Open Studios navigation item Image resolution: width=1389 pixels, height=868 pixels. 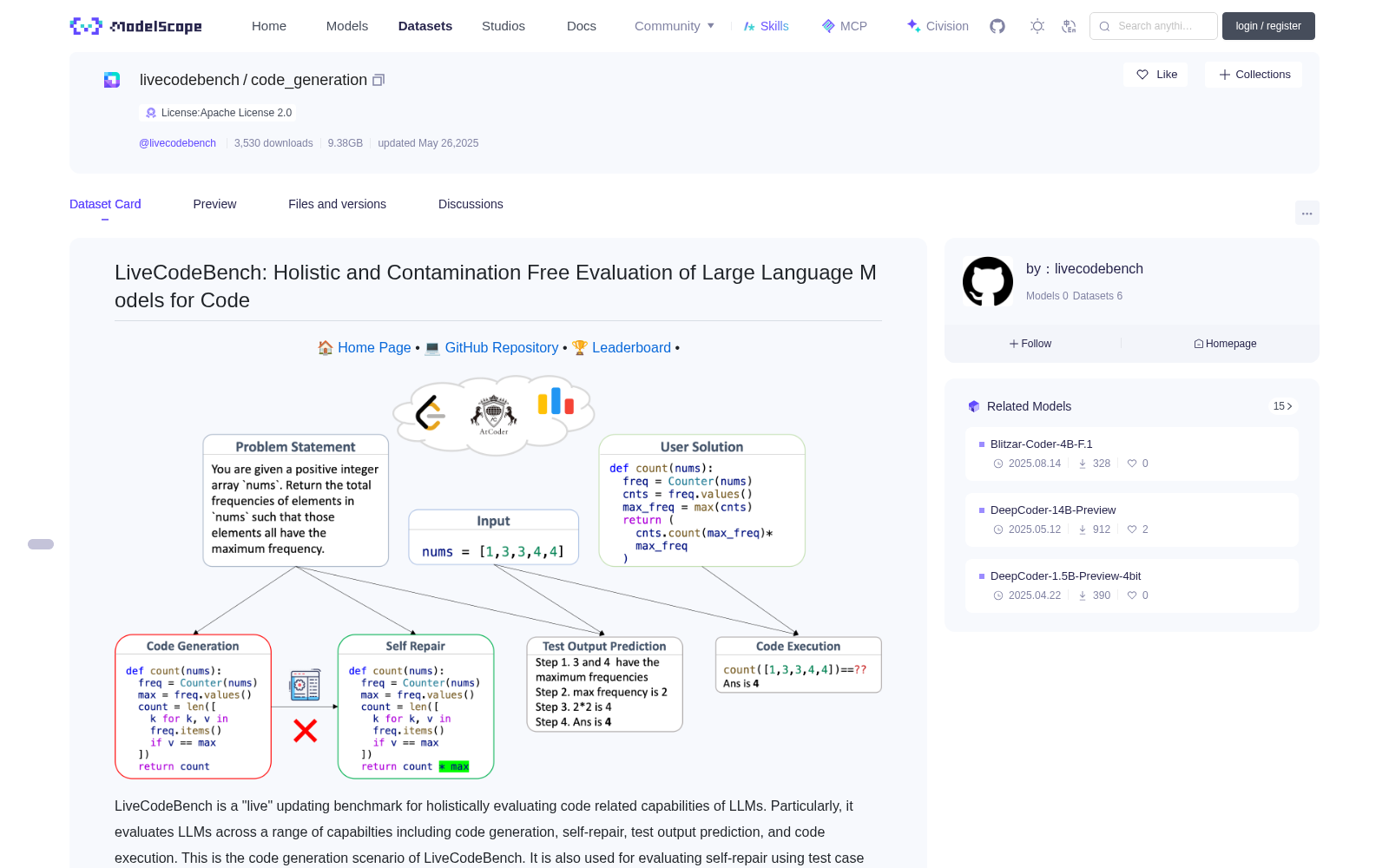click(504, 26)
